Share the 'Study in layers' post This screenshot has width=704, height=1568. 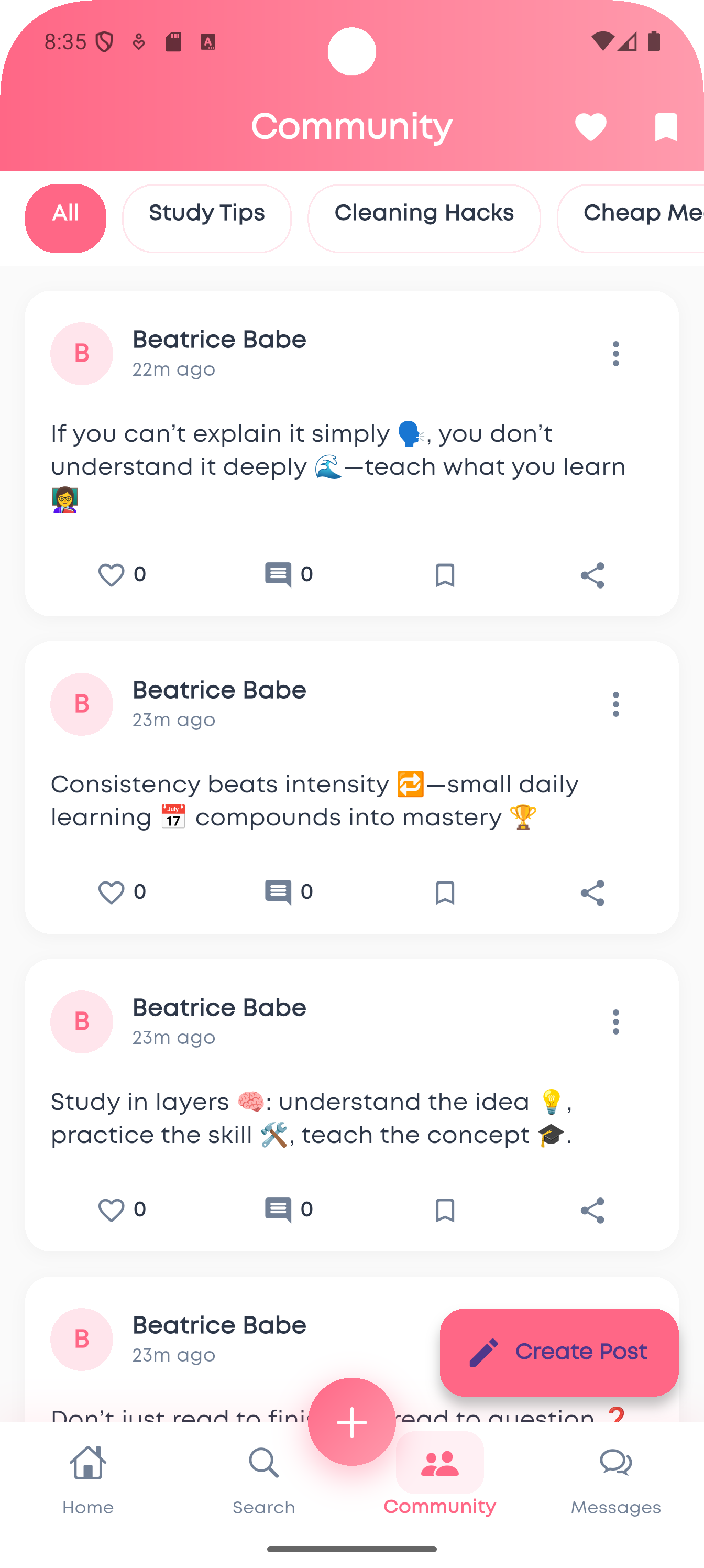[x=592, y=1210]
